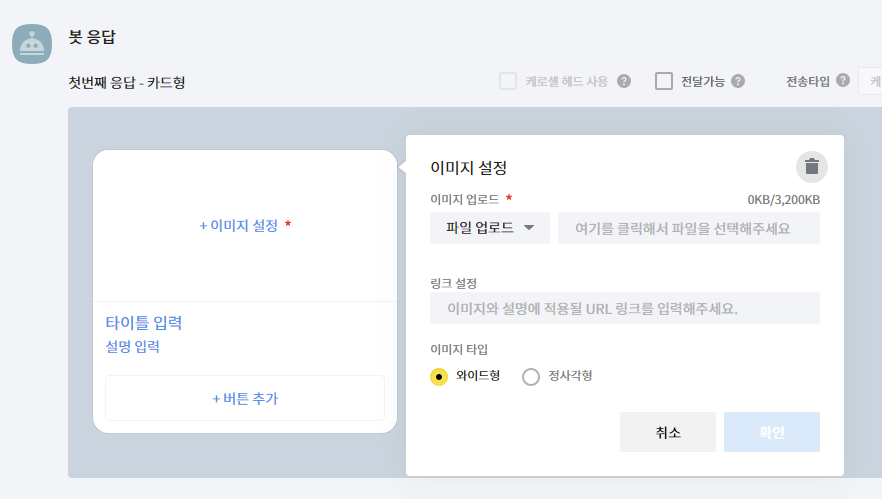Click the 0KB/3,200KB file size text
The image size is (882, 499).
(784, 200)
